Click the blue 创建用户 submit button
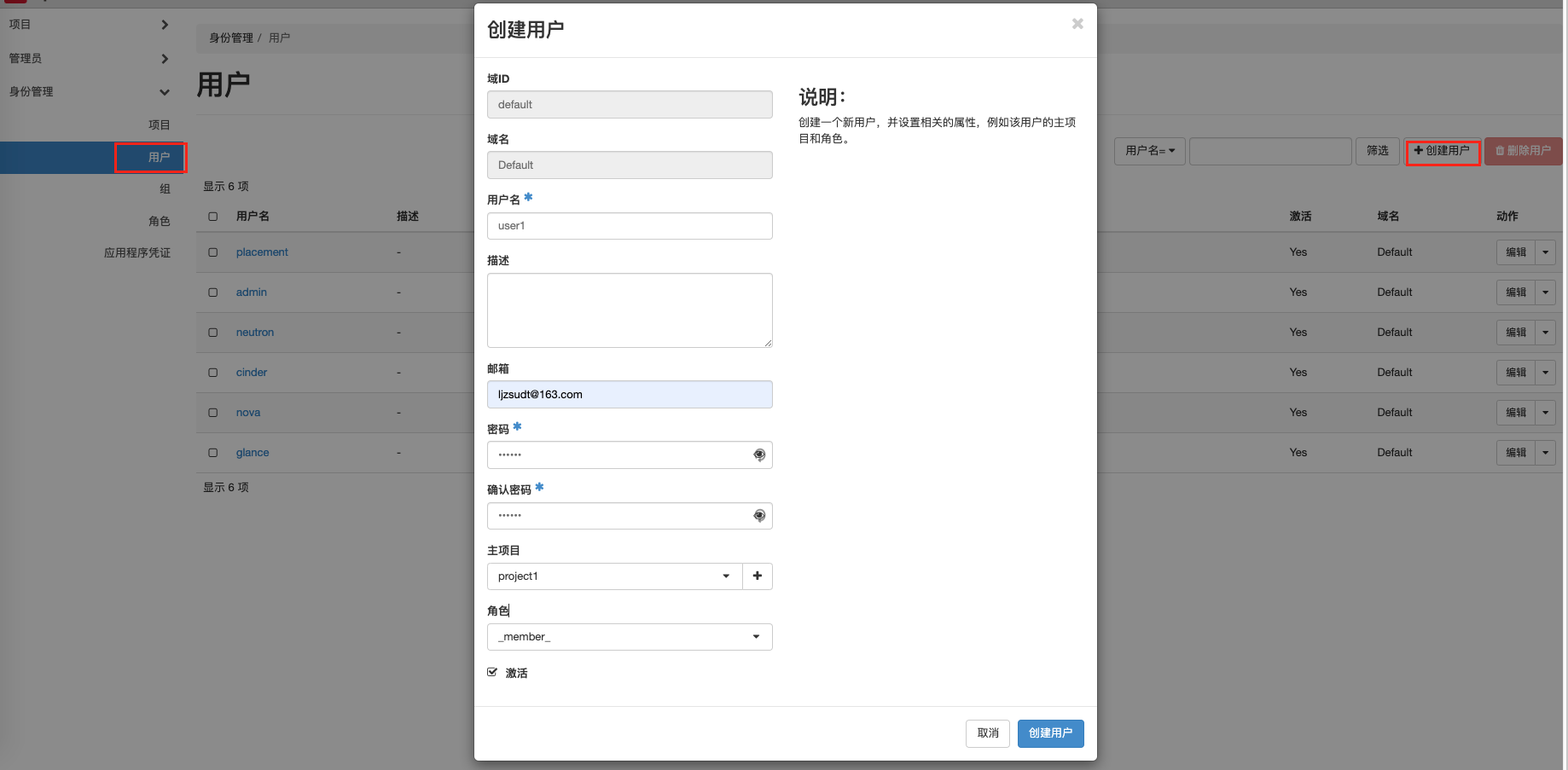1568x770 pixels. click(1050, 733)
